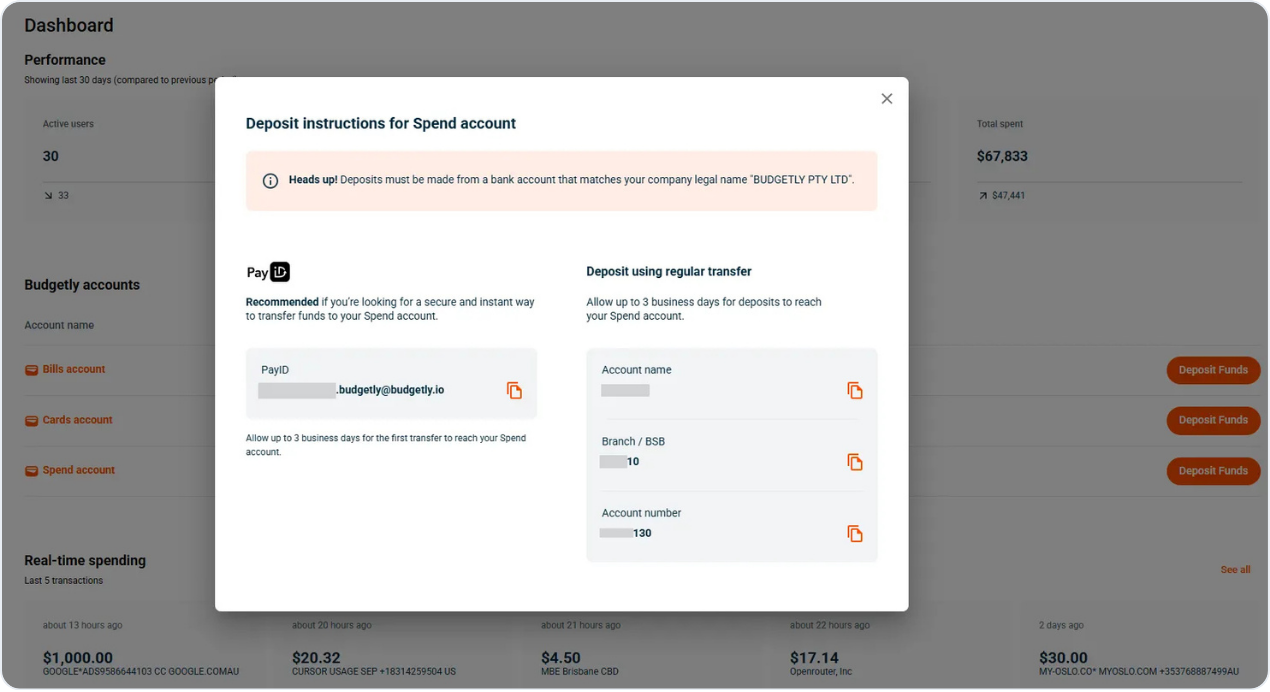Click the info icon in the Heads up banner
Image resolution: width=1270 pixels, height=692 pixels.
point(270,181)
